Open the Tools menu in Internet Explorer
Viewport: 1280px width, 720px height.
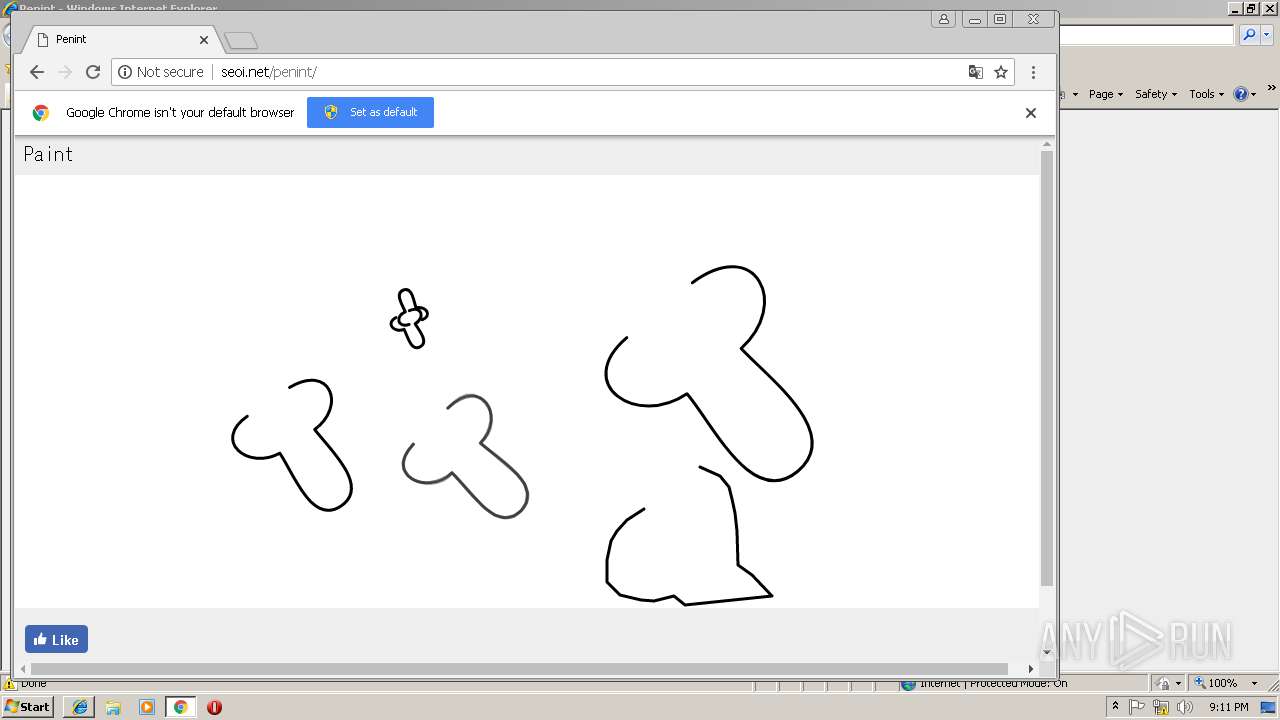coord(1206,94)
